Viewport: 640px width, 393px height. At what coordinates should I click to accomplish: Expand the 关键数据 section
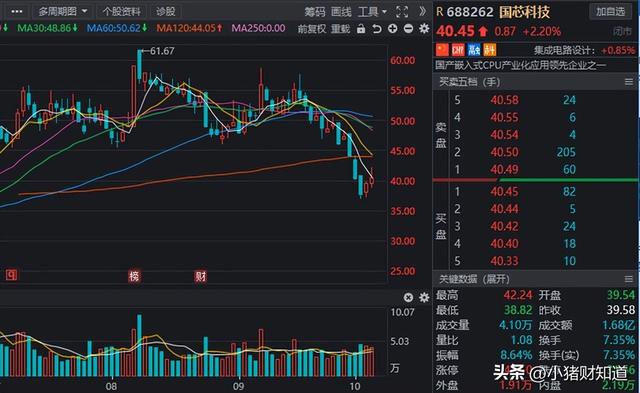click(x=474, y=279)
